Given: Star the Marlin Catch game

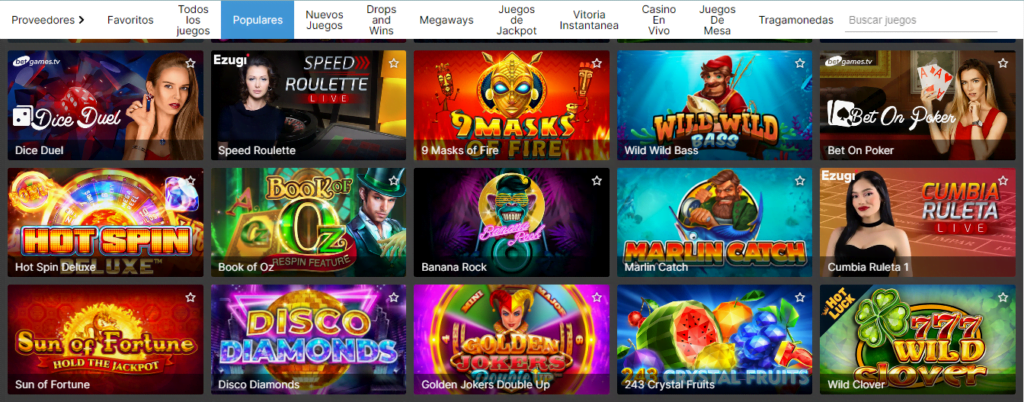Looking at the screenshot, I should tap(800, 181).
